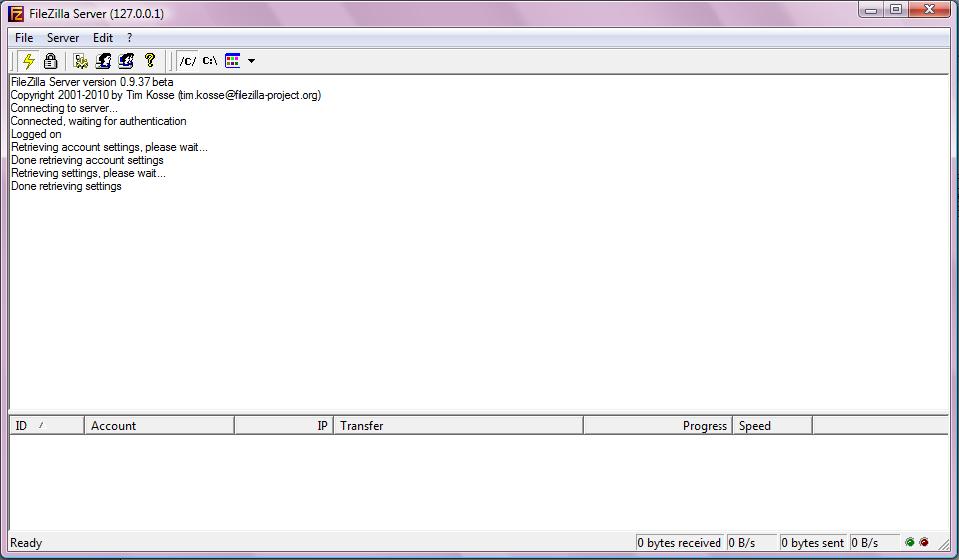Viewport: 959px width, 560px height.
Task: Toggle the /C/ path display format
Action: tap(188, 61)
